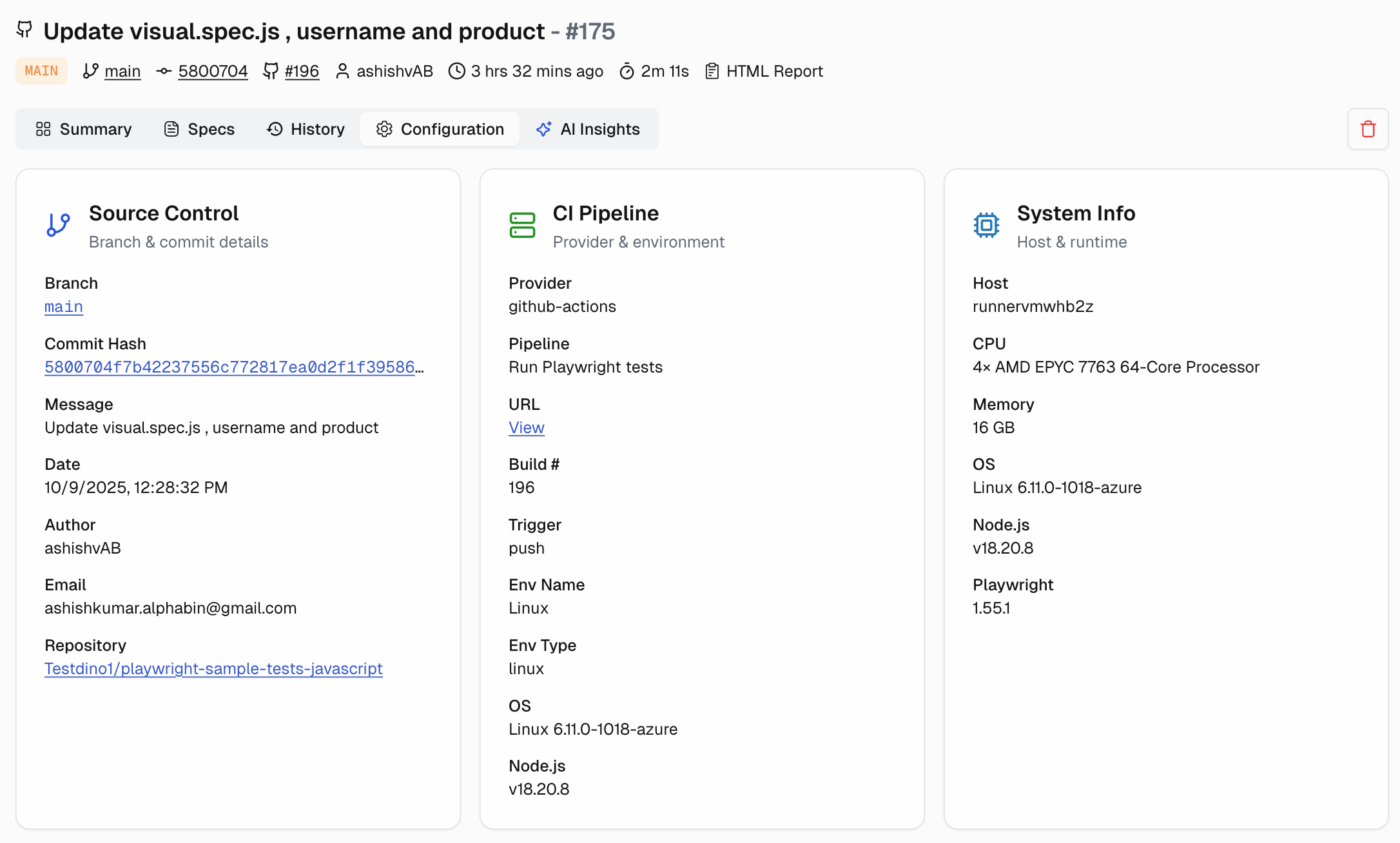1400x843 pixels.
Task: Open the main branch link
Action: pyautogui.click(x=63, y=307)
